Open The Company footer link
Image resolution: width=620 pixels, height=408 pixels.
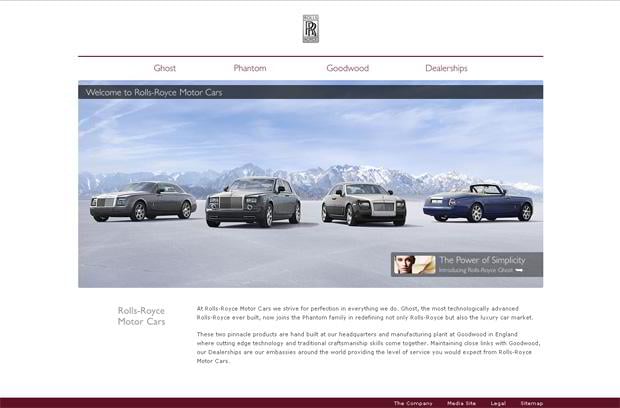pos(413,403)
